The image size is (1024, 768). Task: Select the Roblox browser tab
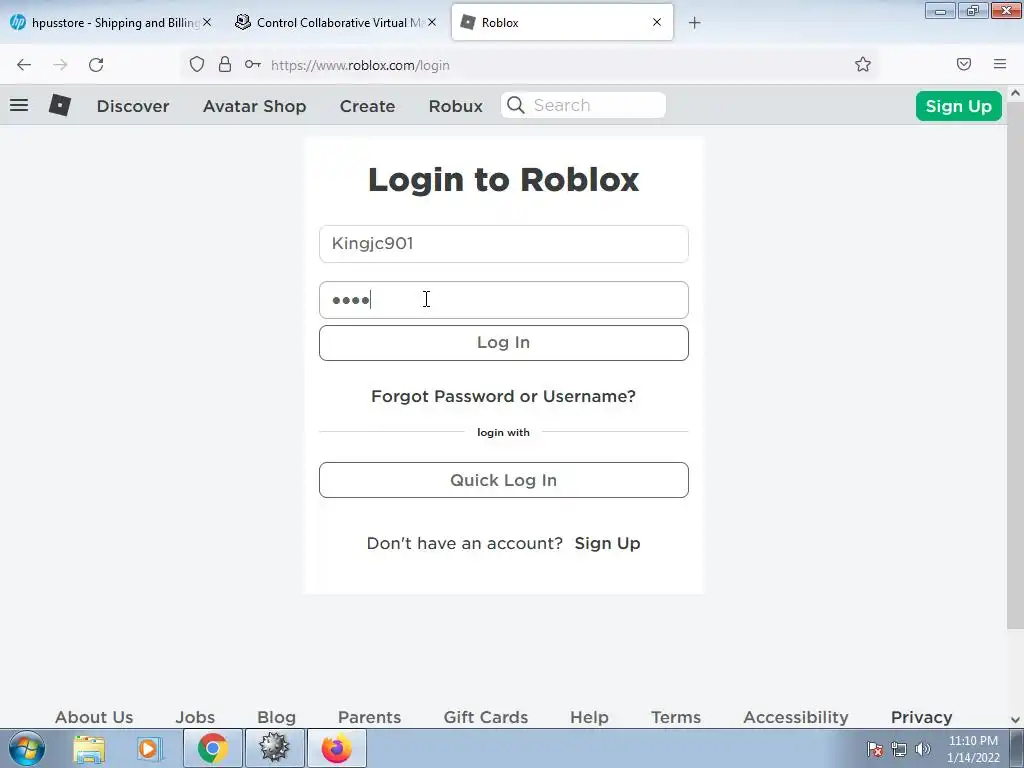pyautogui.click(x=562, y=22)
